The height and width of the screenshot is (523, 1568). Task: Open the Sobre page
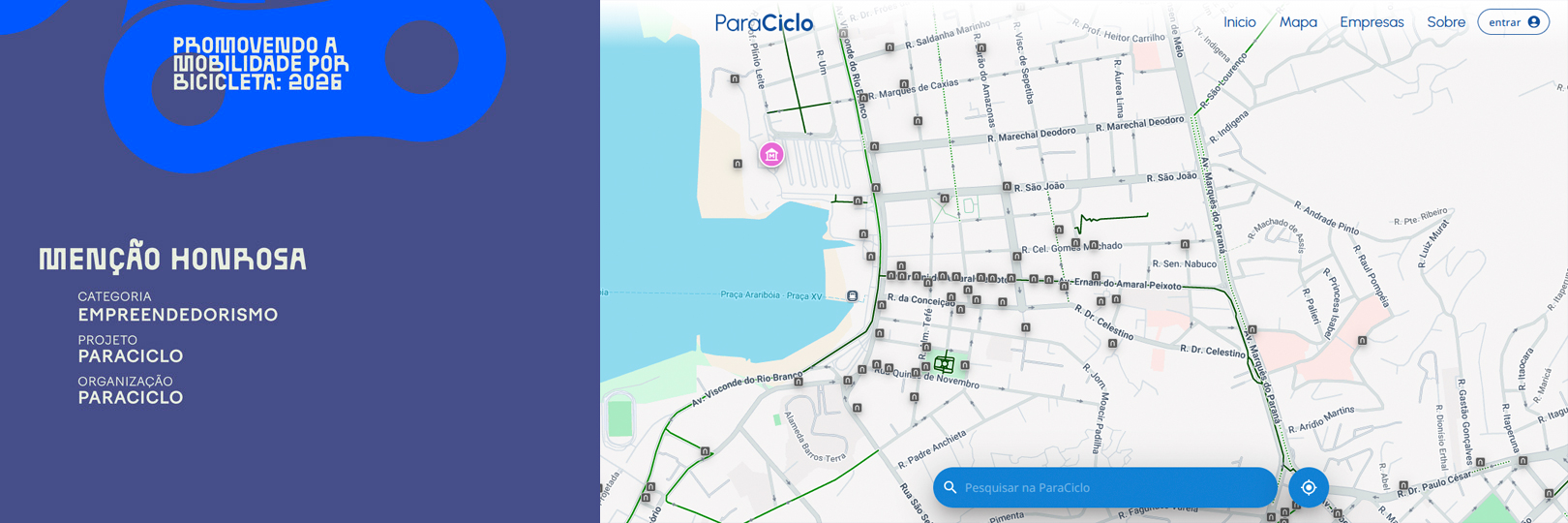[1446, 22]
